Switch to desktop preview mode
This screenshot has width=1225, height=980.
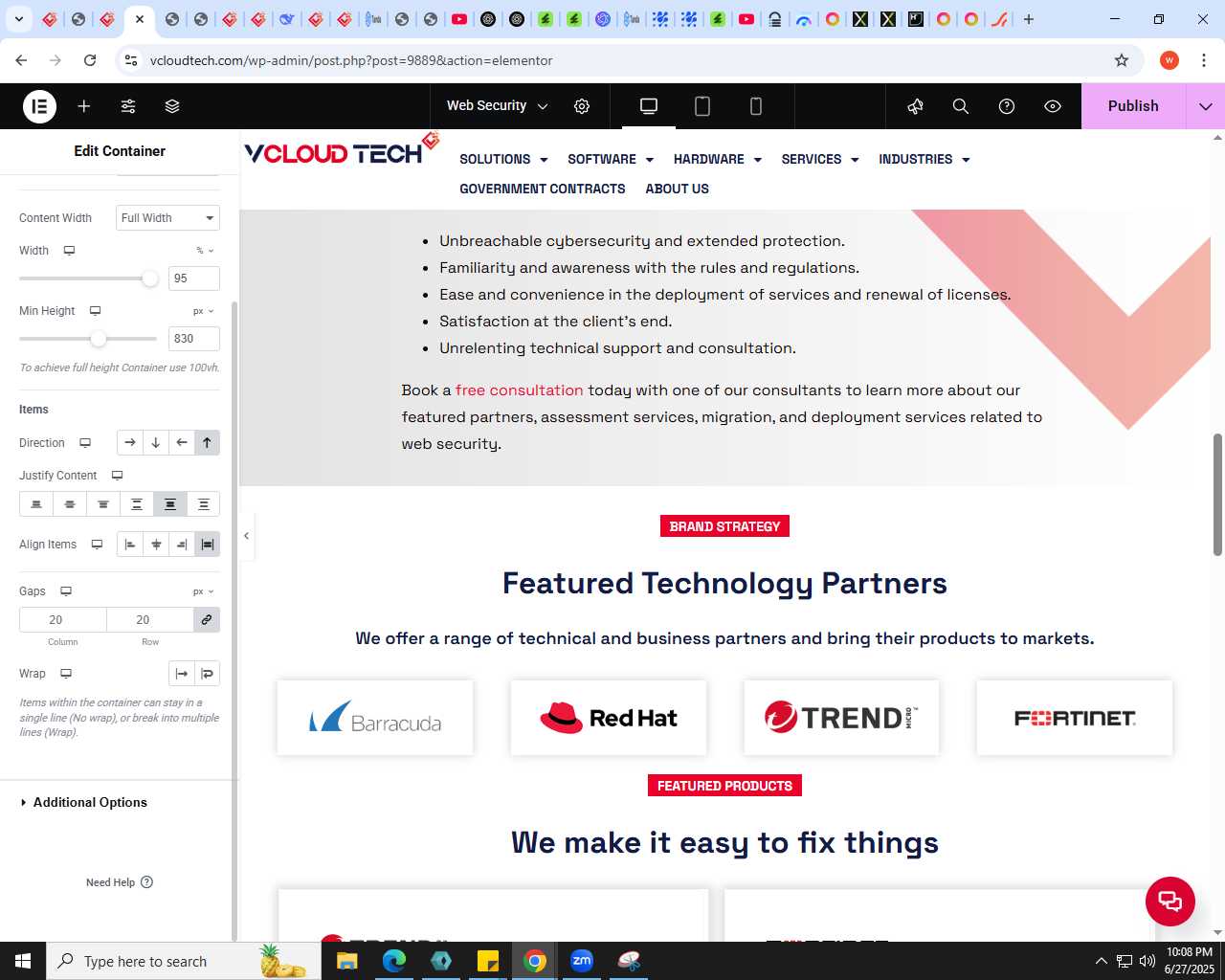pos(649,106)
